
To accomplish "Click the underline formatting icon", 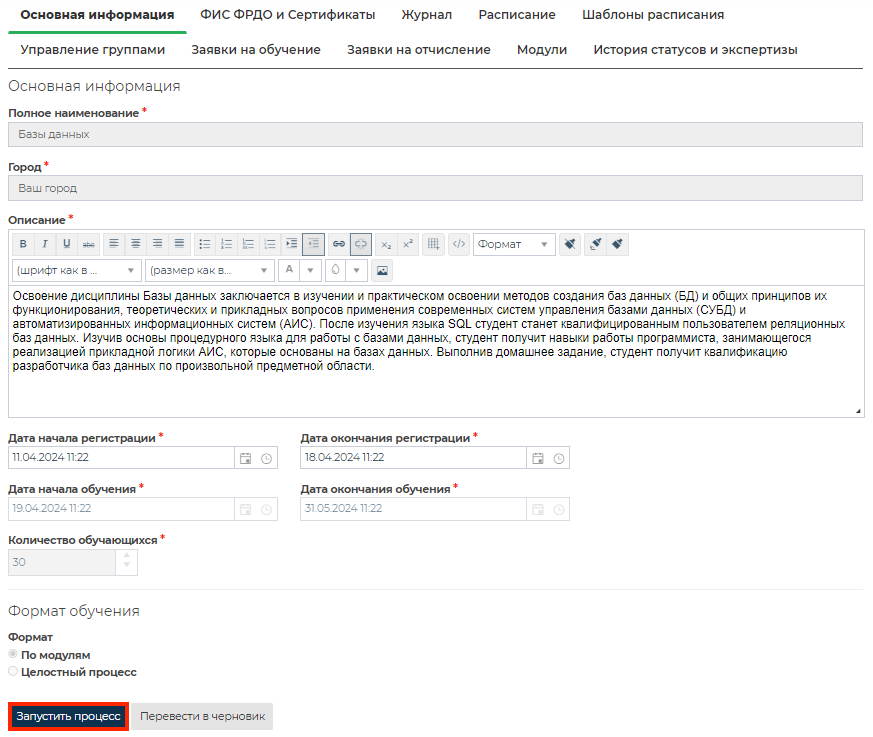I will 67,244.
